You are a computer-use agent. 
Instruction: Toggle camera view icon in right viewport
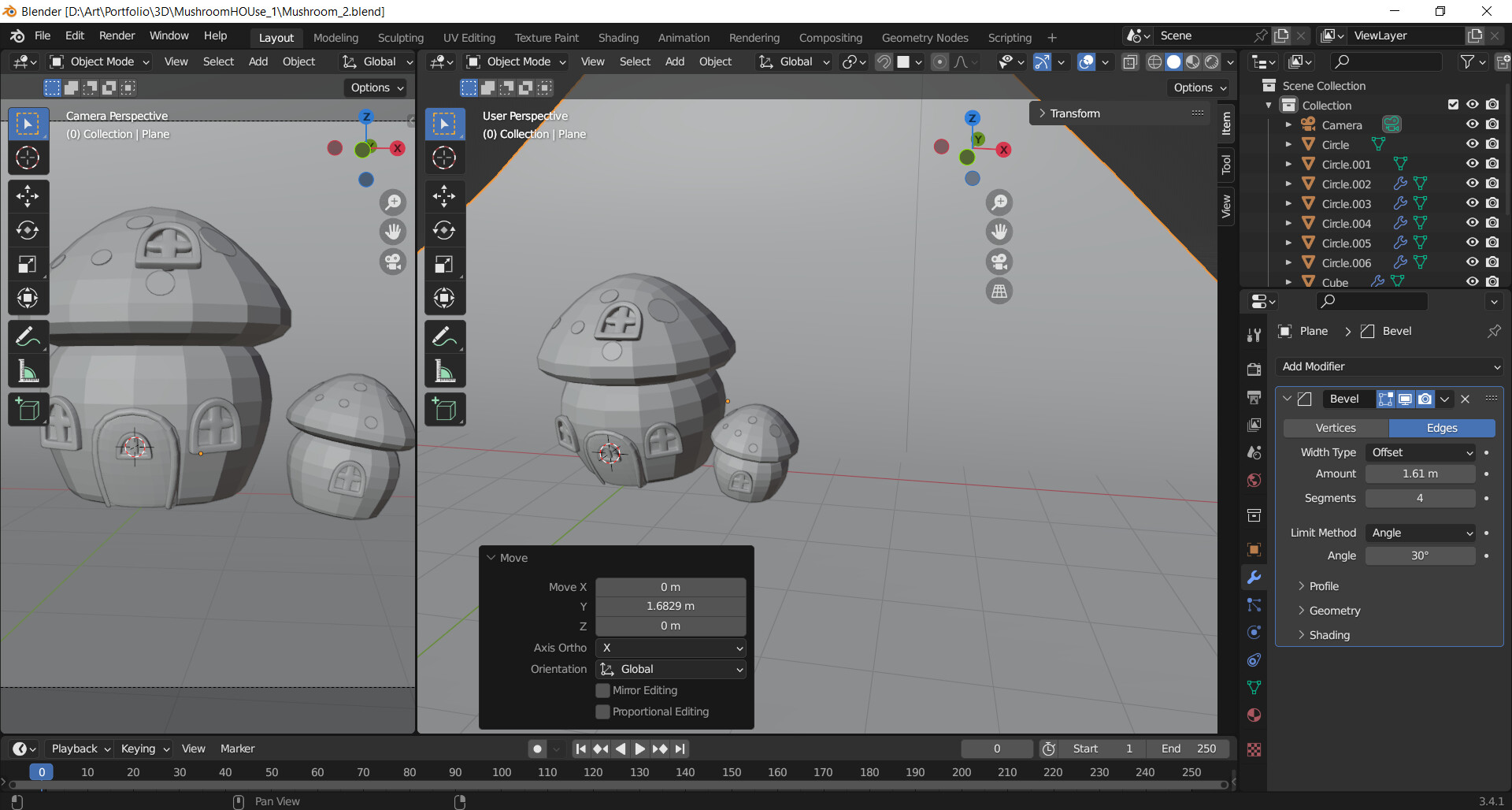tap(999, 262)
